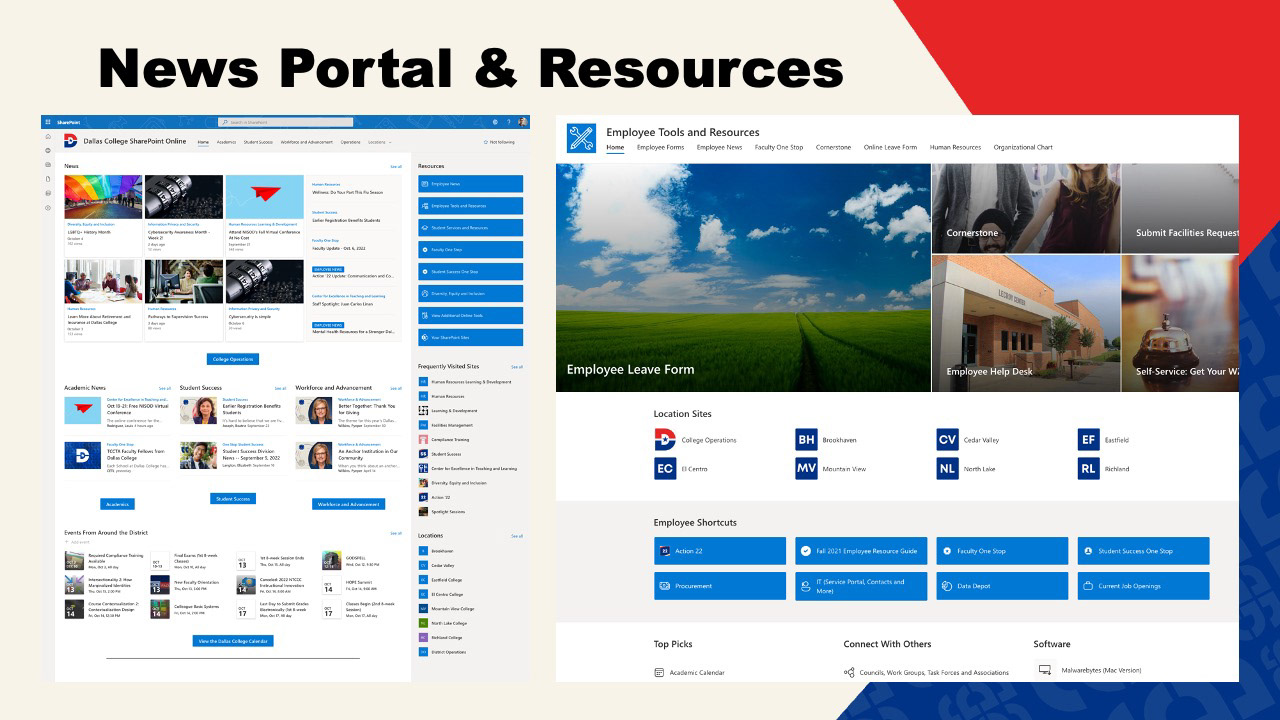
Task: Open the globe My sites icon in left rail
Action: coord(47,150)
